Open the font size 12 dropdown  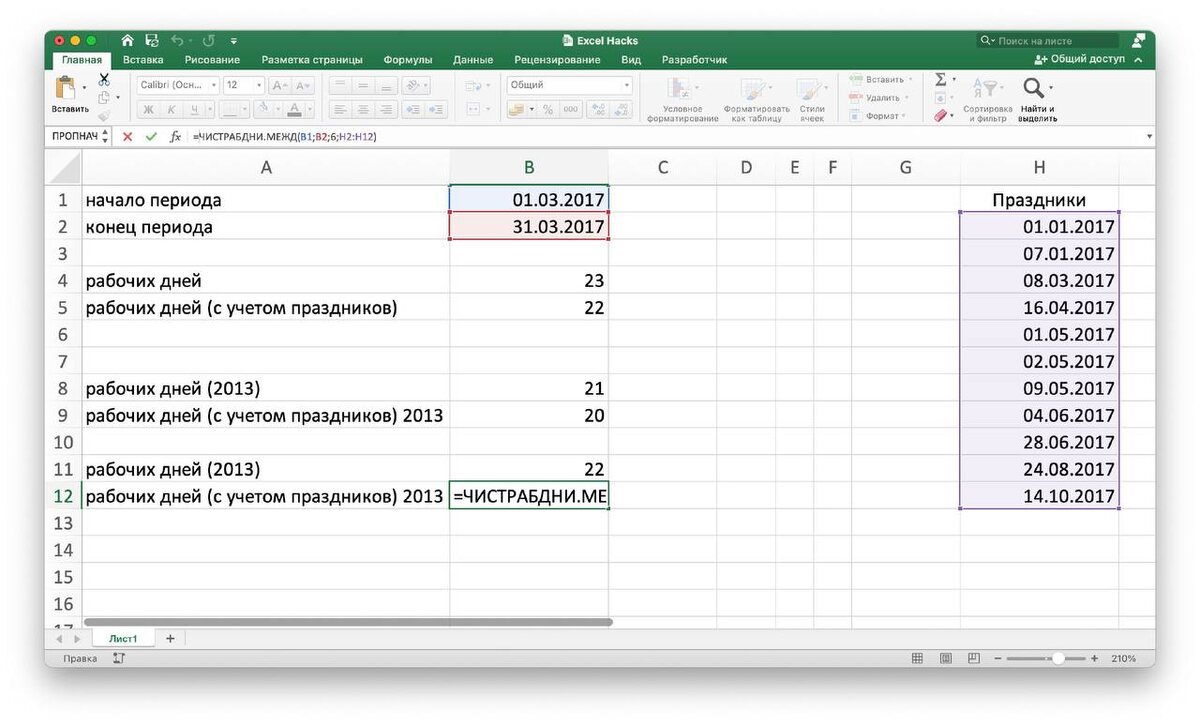coord(244,86)
